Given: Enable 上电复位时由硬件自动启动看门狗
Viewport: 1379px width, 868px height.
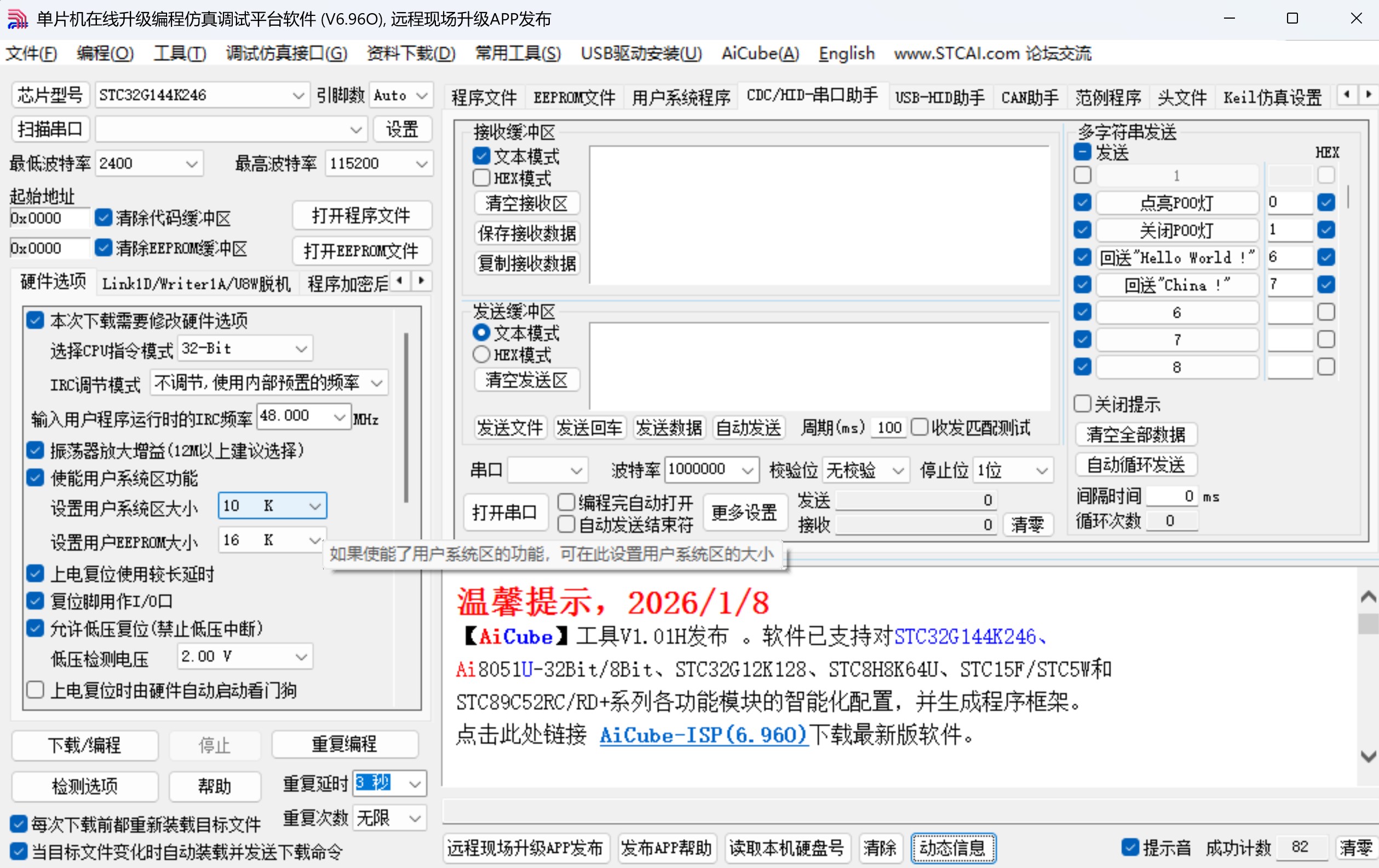Looking at the screenshot, I should click(x=36, y=690).
